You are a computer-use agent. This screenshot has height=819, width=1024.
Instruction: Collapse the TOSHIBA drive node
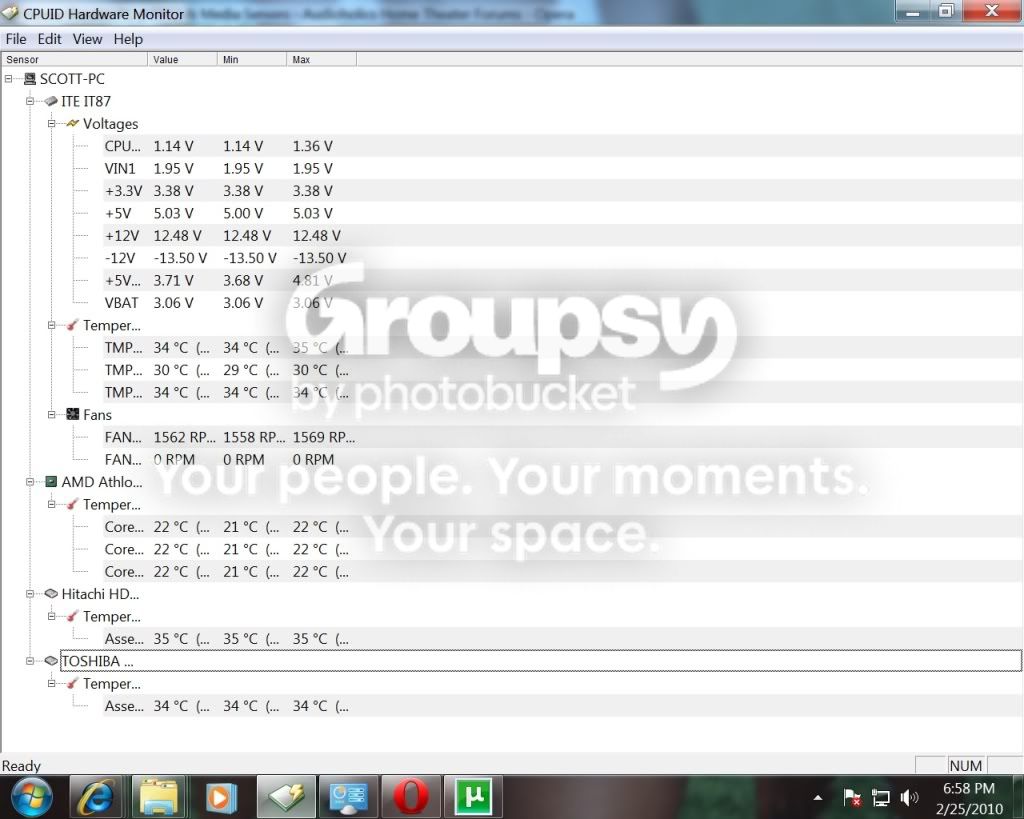pos(30,661)
